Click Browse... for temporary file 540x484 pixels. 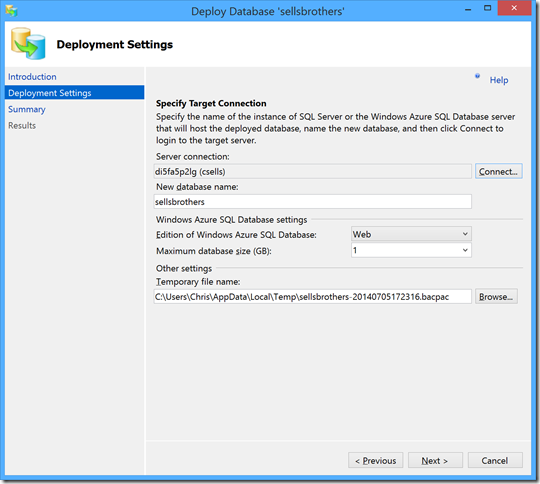tap(496, 296)
